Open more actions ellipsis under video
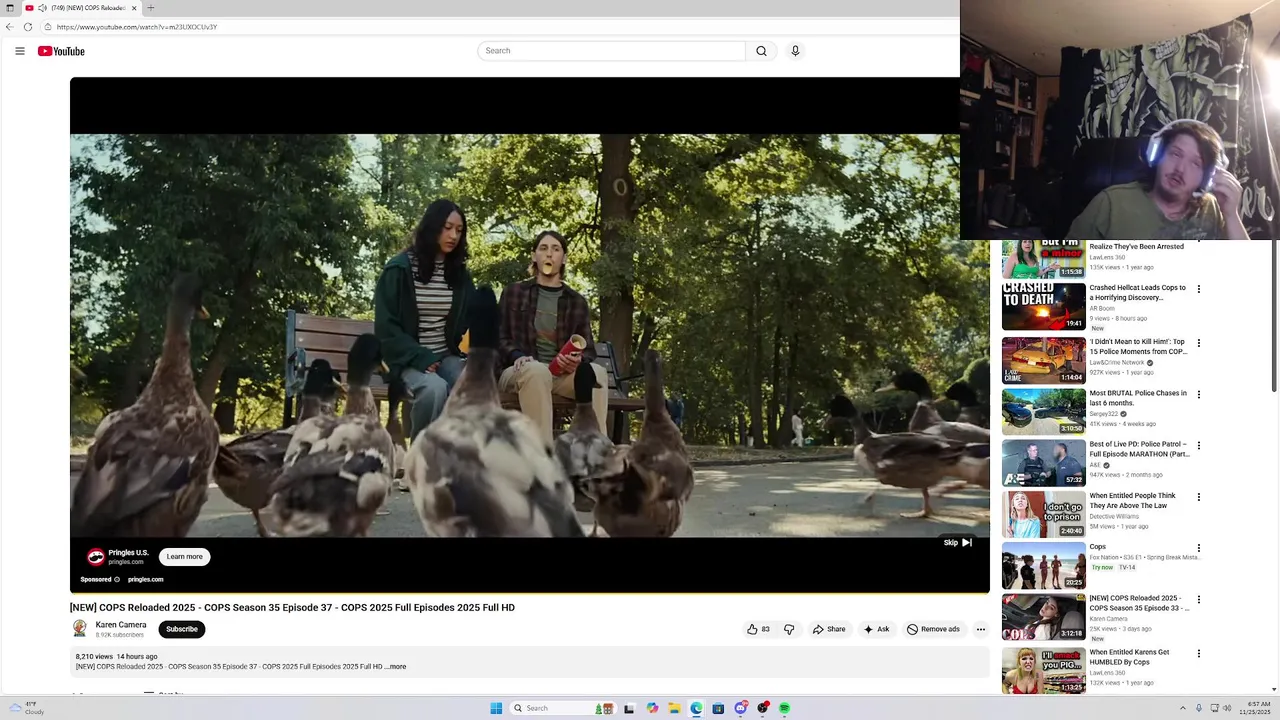 tap(981, 629)
